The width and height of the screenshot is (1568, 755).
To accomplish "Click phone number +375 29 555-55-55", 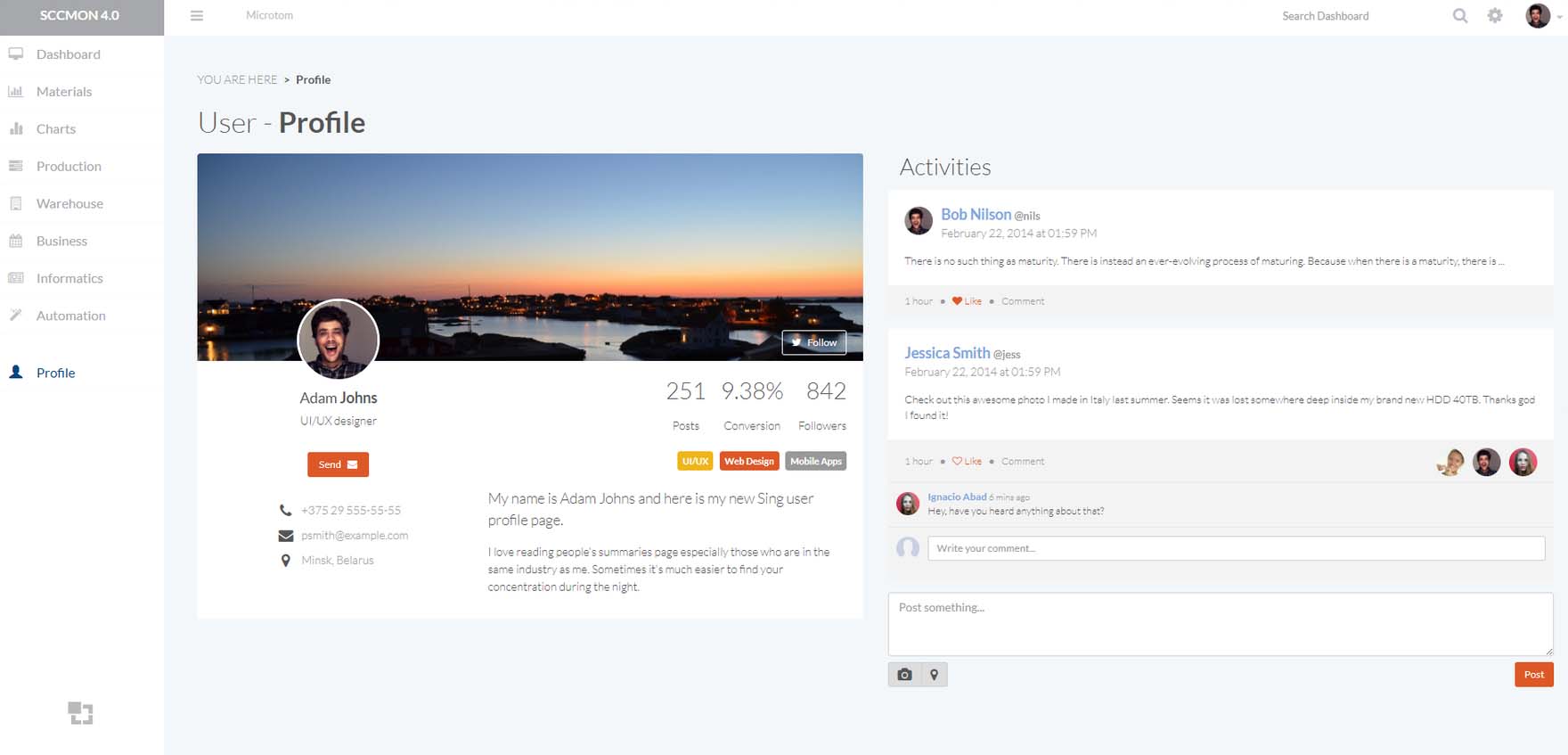I will pos(351,511).
